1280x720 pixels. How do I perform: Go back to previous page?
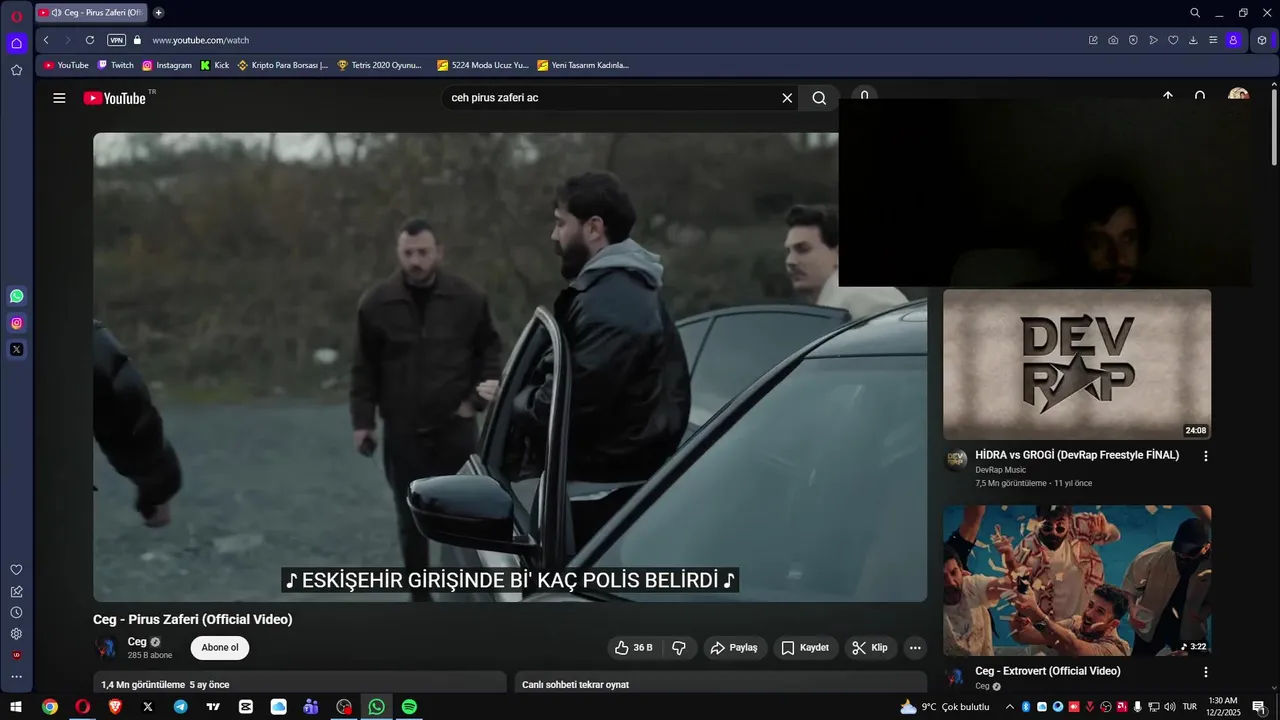click(46, 40)
